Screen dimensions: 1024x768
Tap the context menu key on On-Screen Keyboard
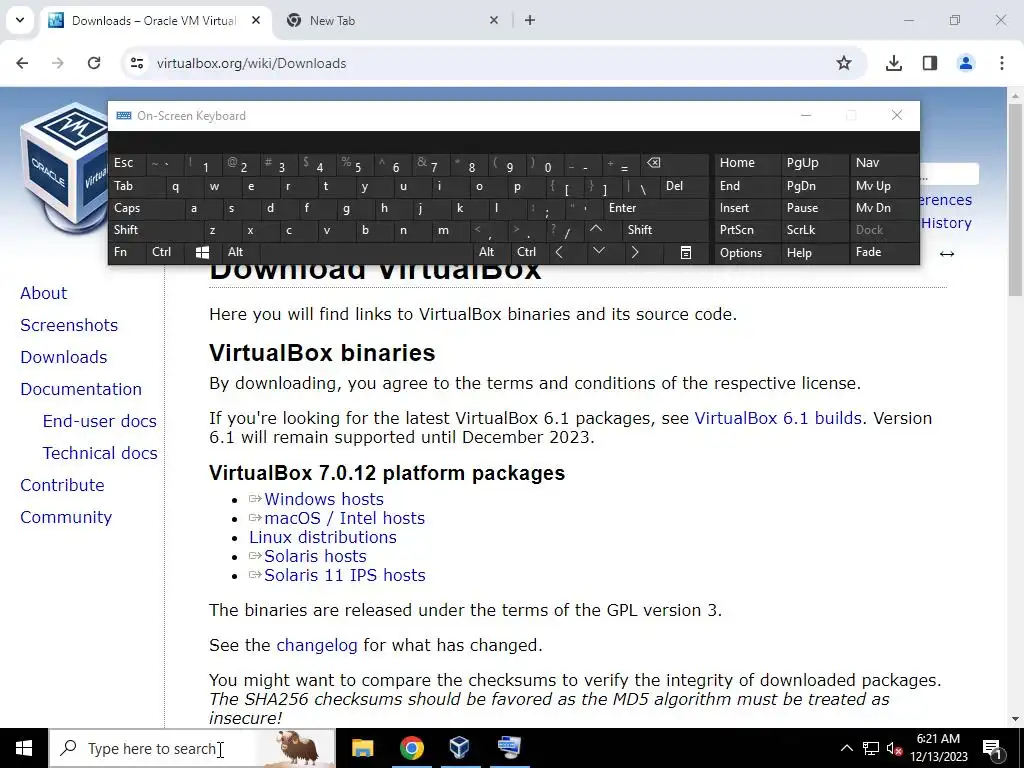tap(686, 253)
